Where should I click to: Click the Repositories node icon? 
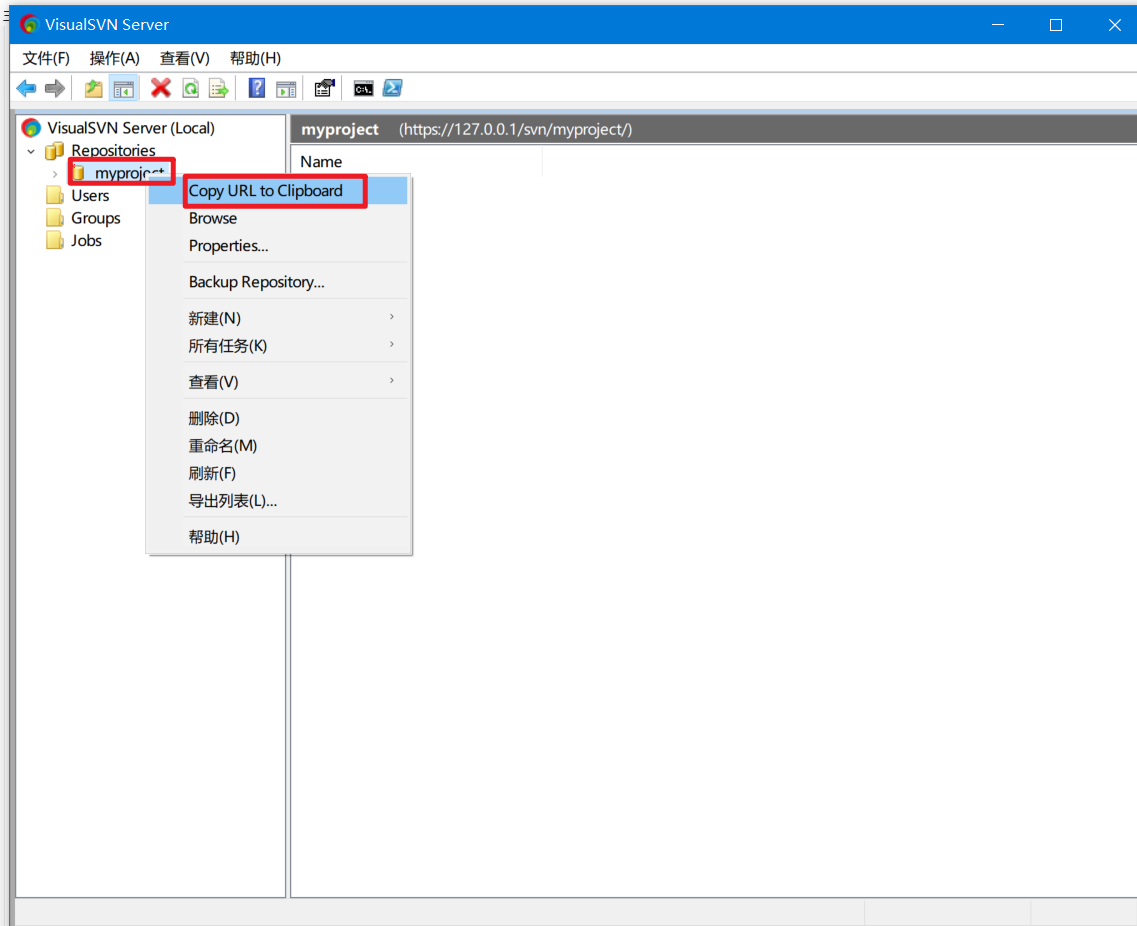55,151
